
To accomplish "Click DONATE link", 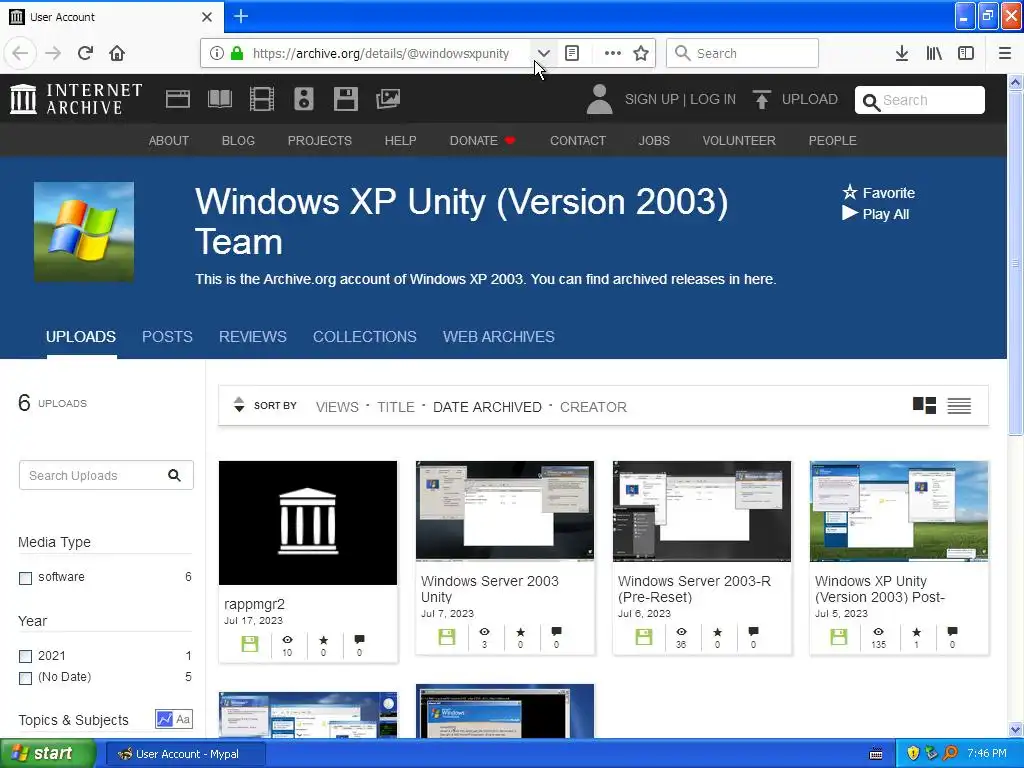I will point(482,140).
